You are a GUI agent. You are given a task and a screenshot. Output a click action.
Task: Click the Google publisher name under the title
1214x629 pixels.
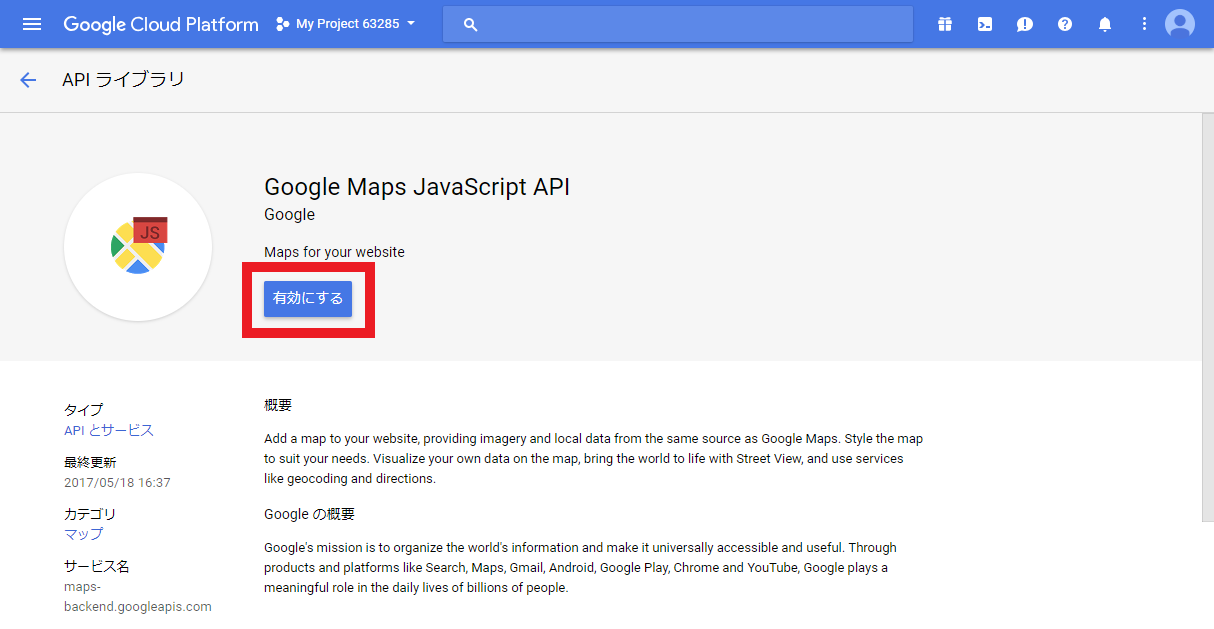(289, 214)
